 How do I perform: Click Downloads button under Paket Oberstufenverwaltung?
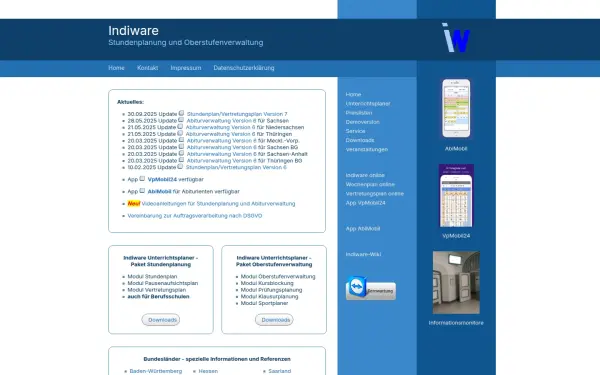(274, 320)
